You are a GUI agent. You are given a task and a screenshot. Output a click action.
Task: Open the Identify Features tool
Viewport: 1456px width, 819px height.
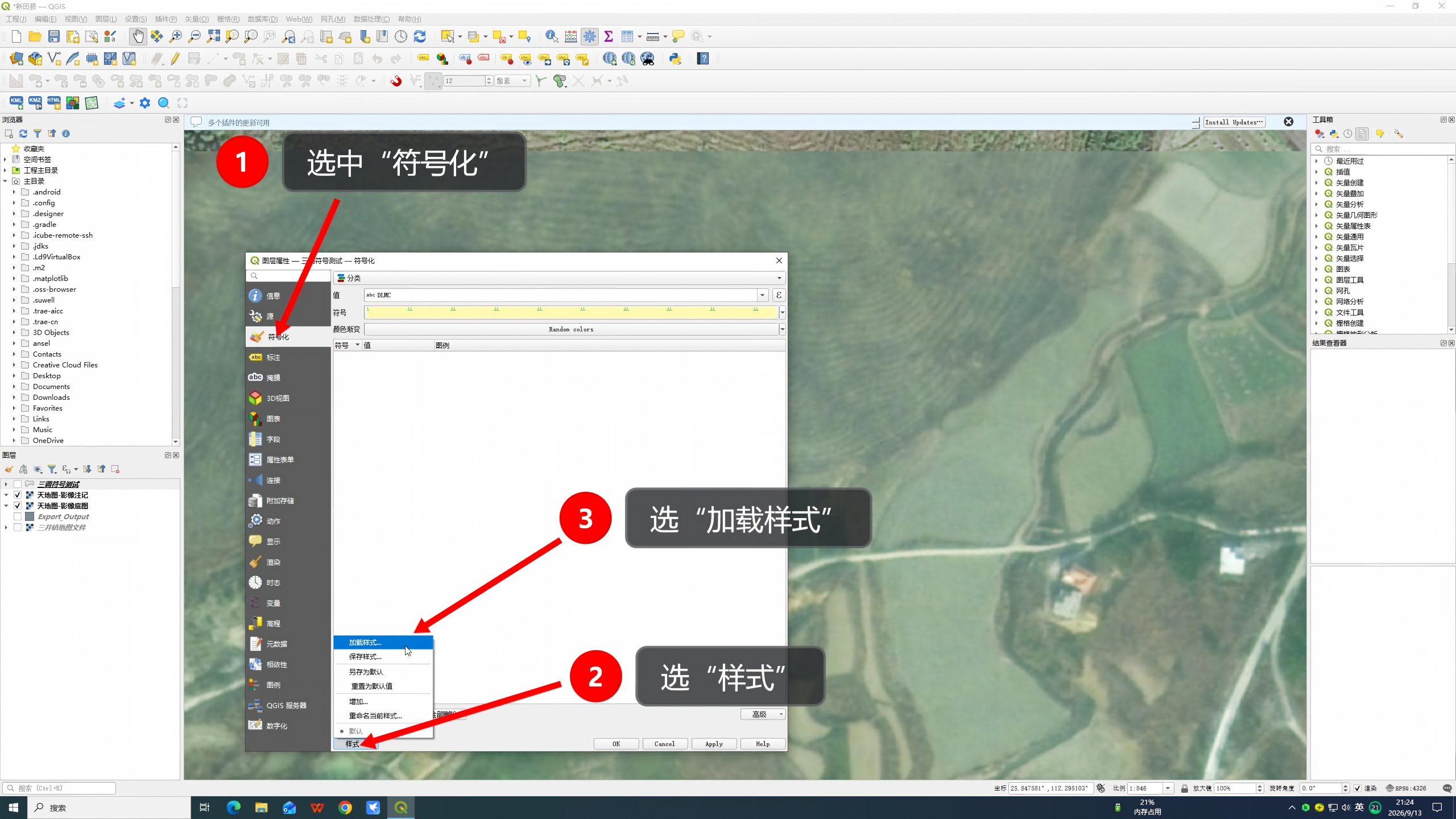point(551,36)
